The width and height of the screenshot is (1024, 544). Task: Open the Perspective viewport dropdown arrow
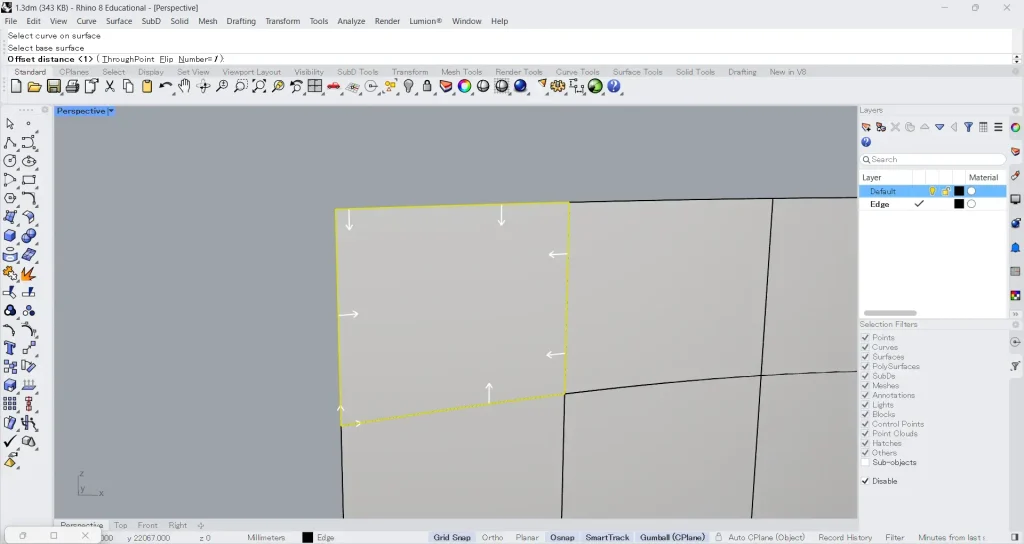tap(111, 111)
